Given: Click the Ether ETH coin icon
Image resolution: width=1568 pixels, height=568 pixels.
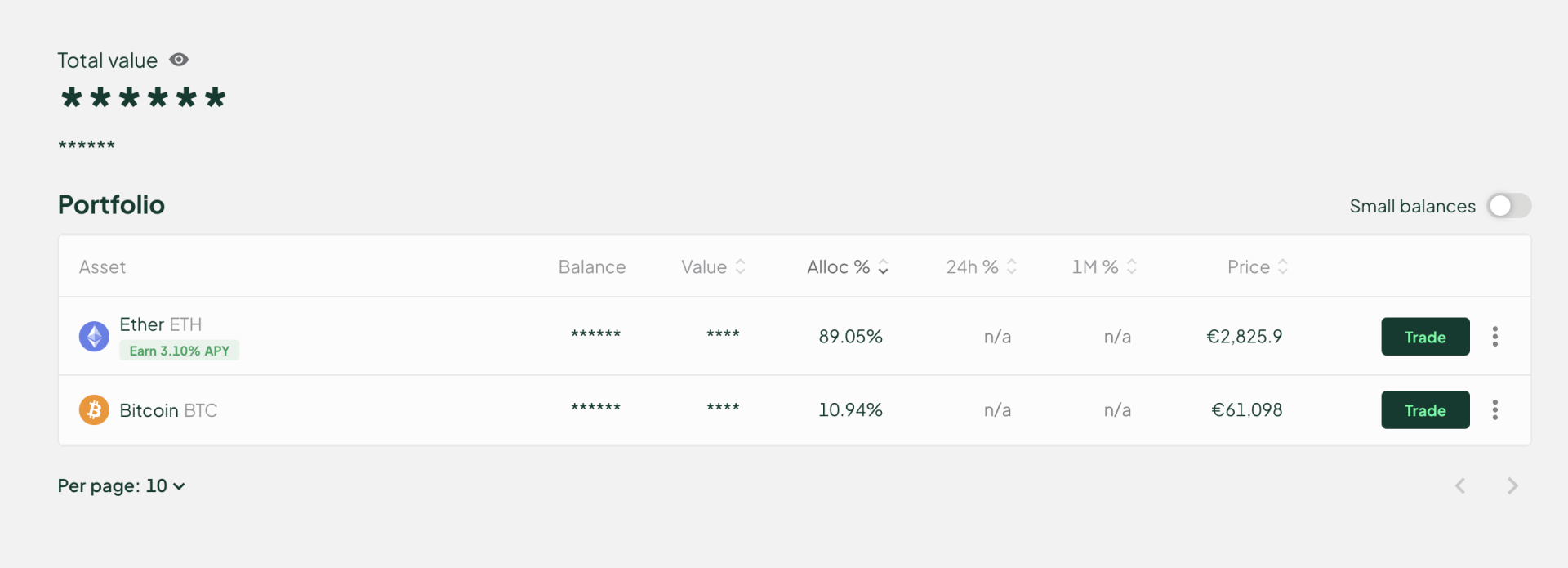Looking at the screenshot, I should pos(94,336).
